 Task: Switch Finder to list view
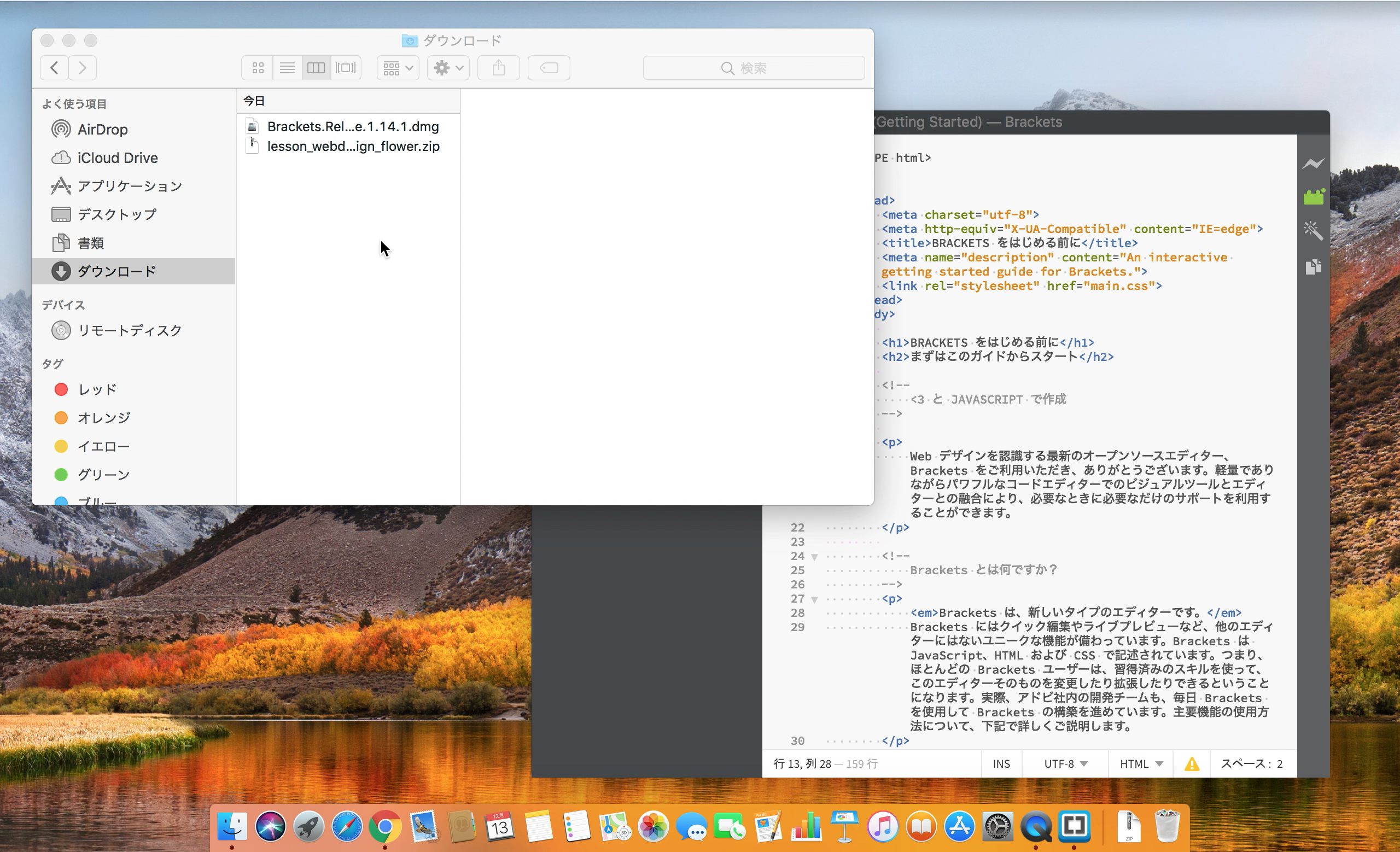click(288, 68)
